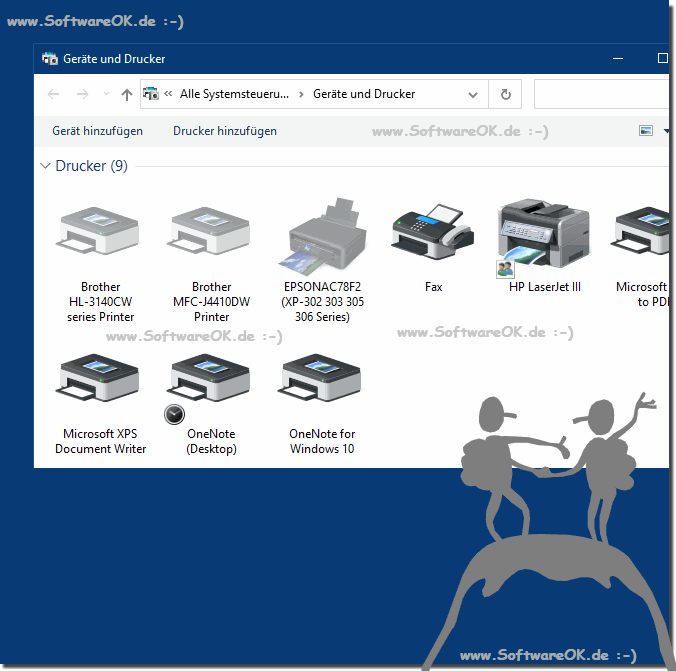Click the Fax label text
The width and height of the screenshot is (676, 671).
click(433, 287)
